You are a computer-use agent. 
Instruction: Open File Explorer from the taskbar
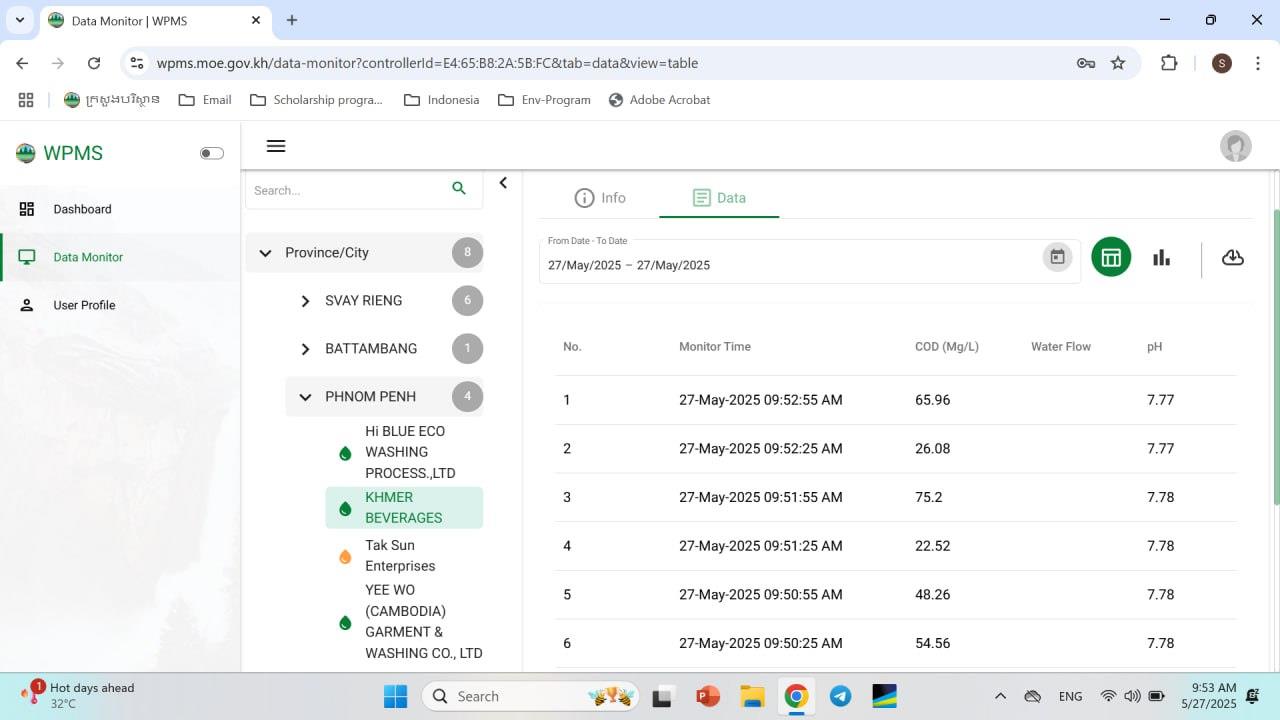click(752, 696)
